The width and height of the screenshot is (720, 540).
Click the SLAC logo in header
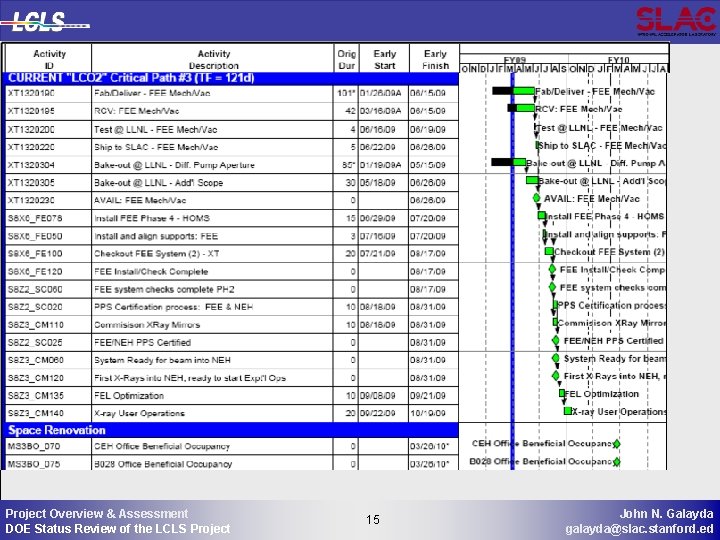tap(676, 22)
